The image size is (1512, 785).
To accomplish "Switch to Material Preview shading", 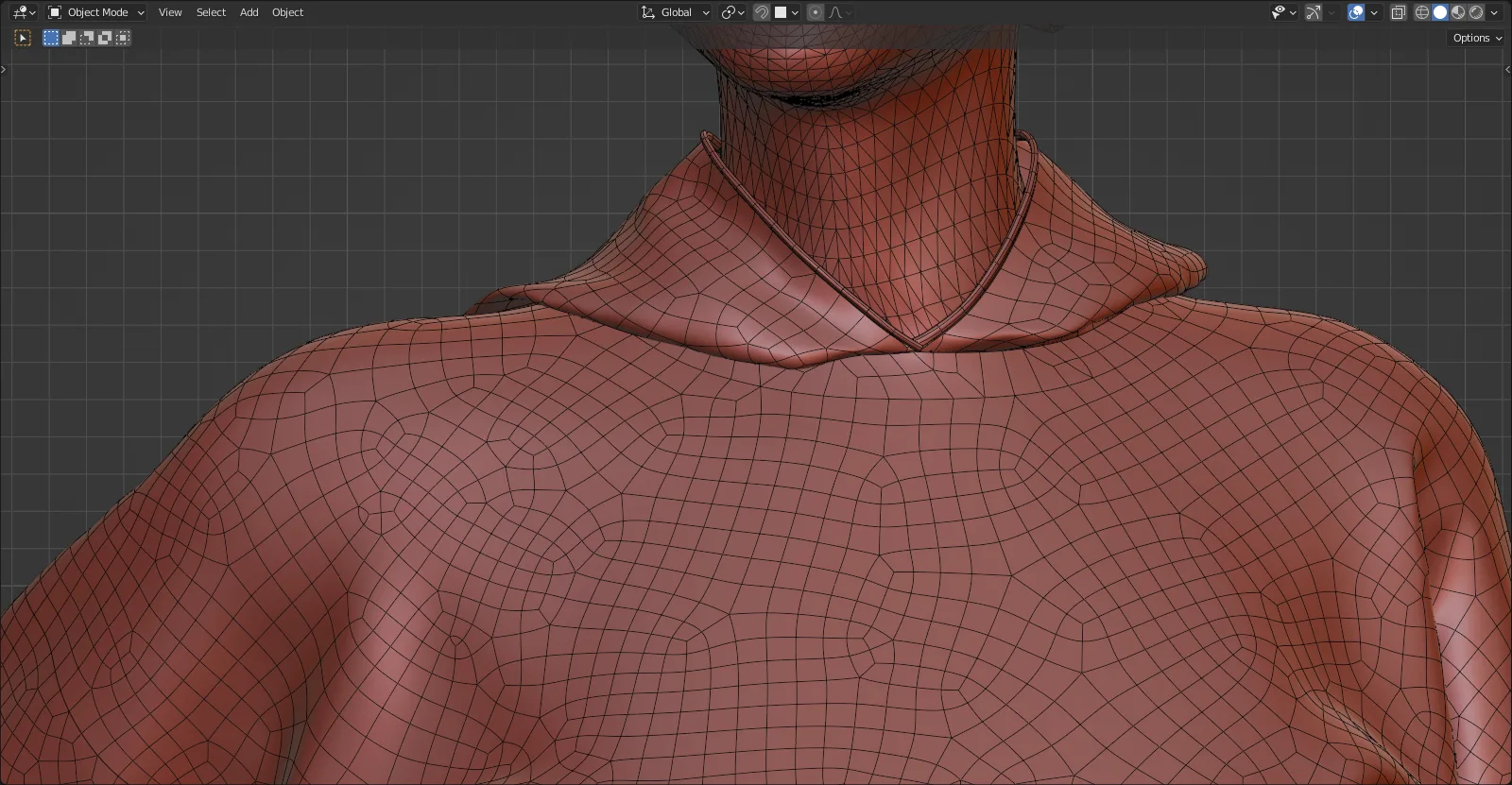I will point(1458,12).
